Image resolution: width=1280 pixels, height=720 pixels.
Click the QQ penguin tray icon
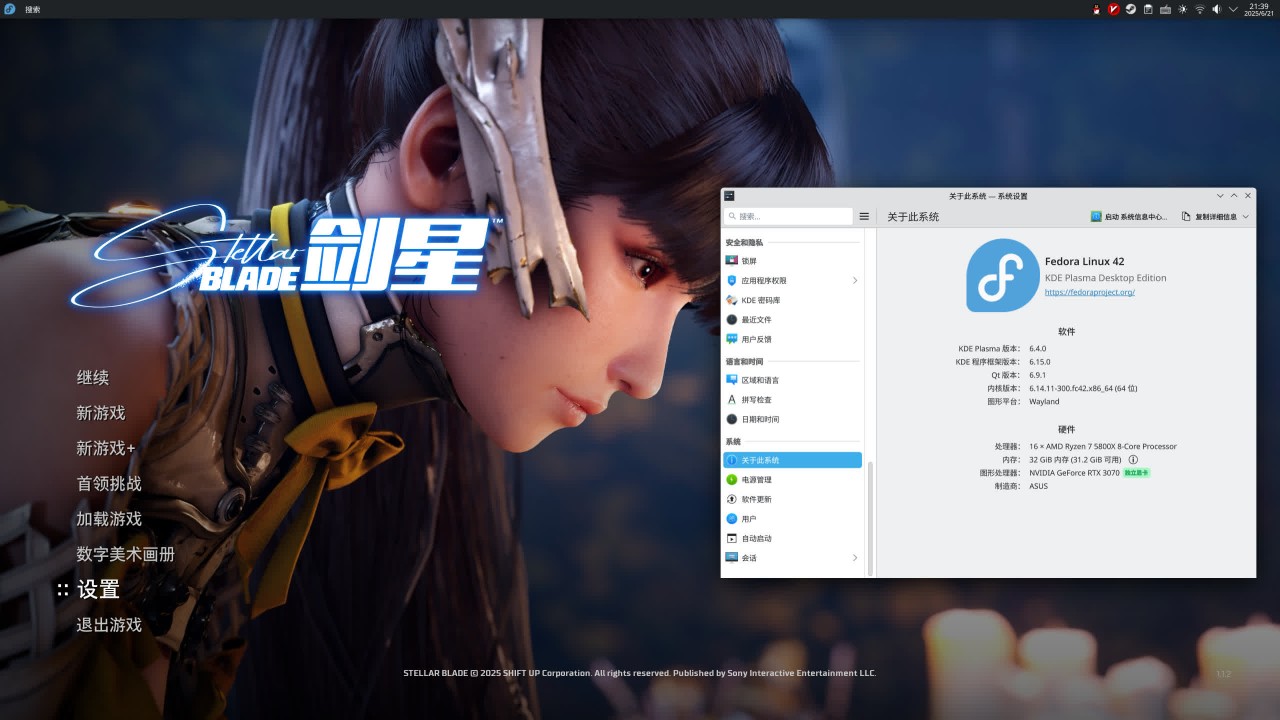click(x=1096, y=9)
